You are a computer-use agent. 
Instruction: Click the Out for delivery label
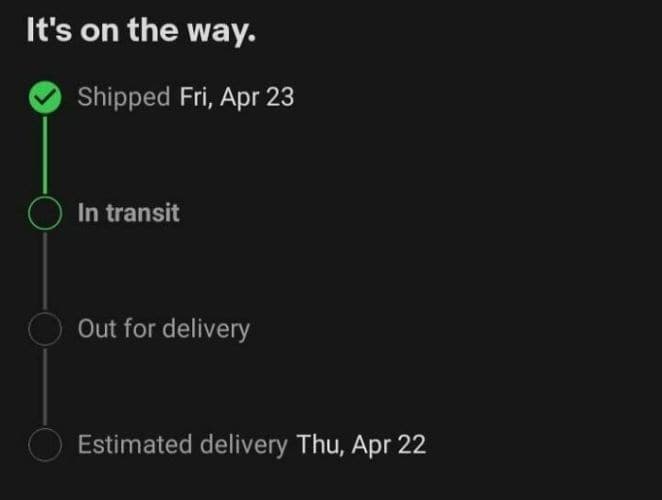[x=164, y=329]
